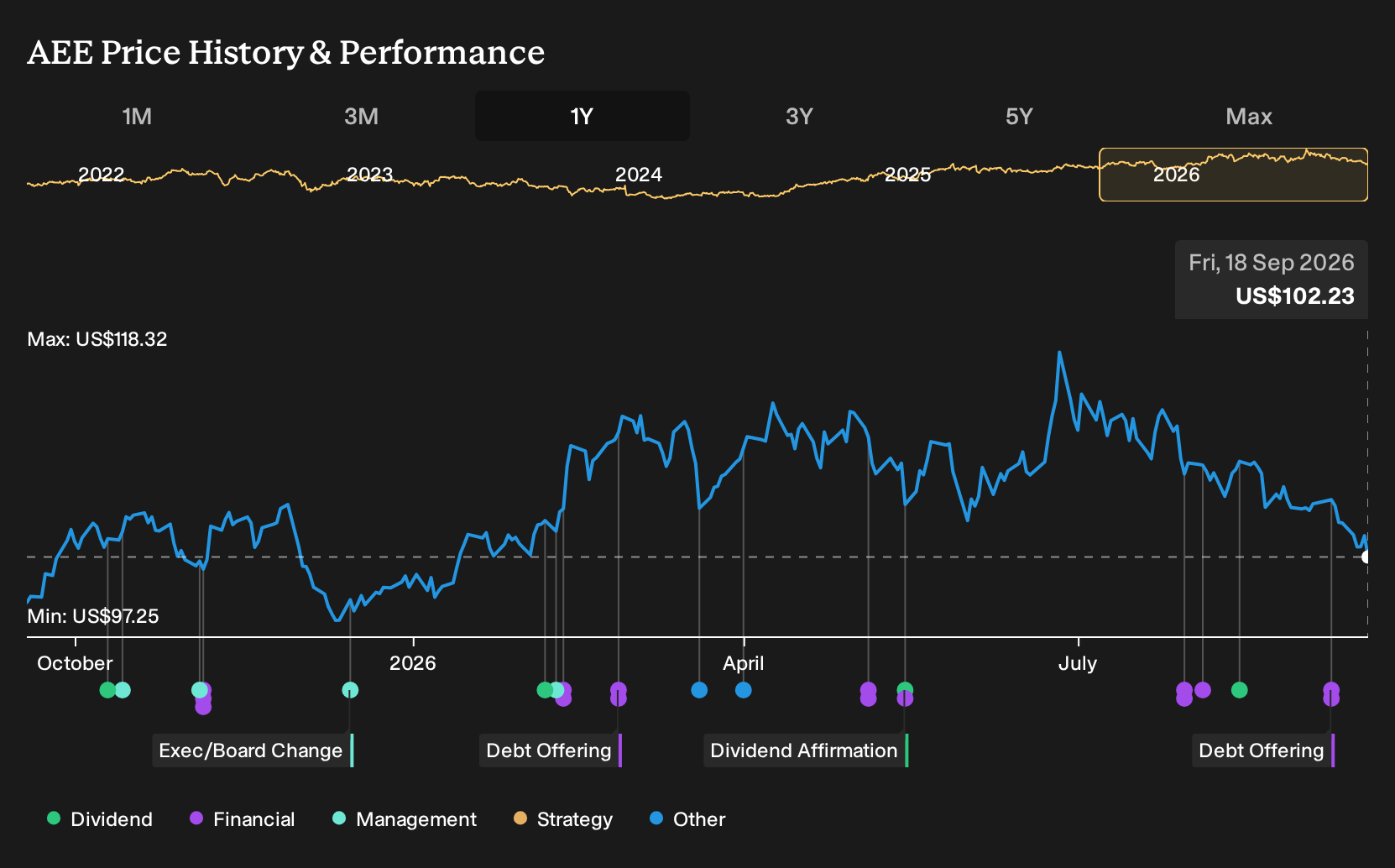Click the 2023 year label in the overview chart

coord(370,175)
